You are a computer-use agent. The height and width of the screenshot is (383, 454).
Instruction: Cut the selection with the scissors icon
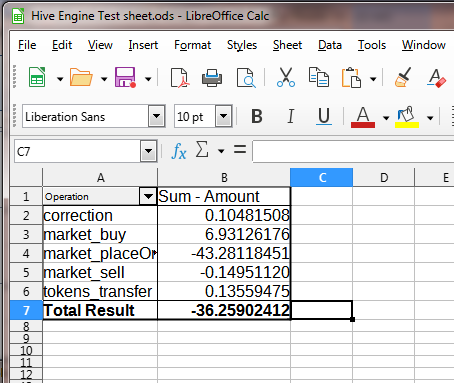click(286, 77)
